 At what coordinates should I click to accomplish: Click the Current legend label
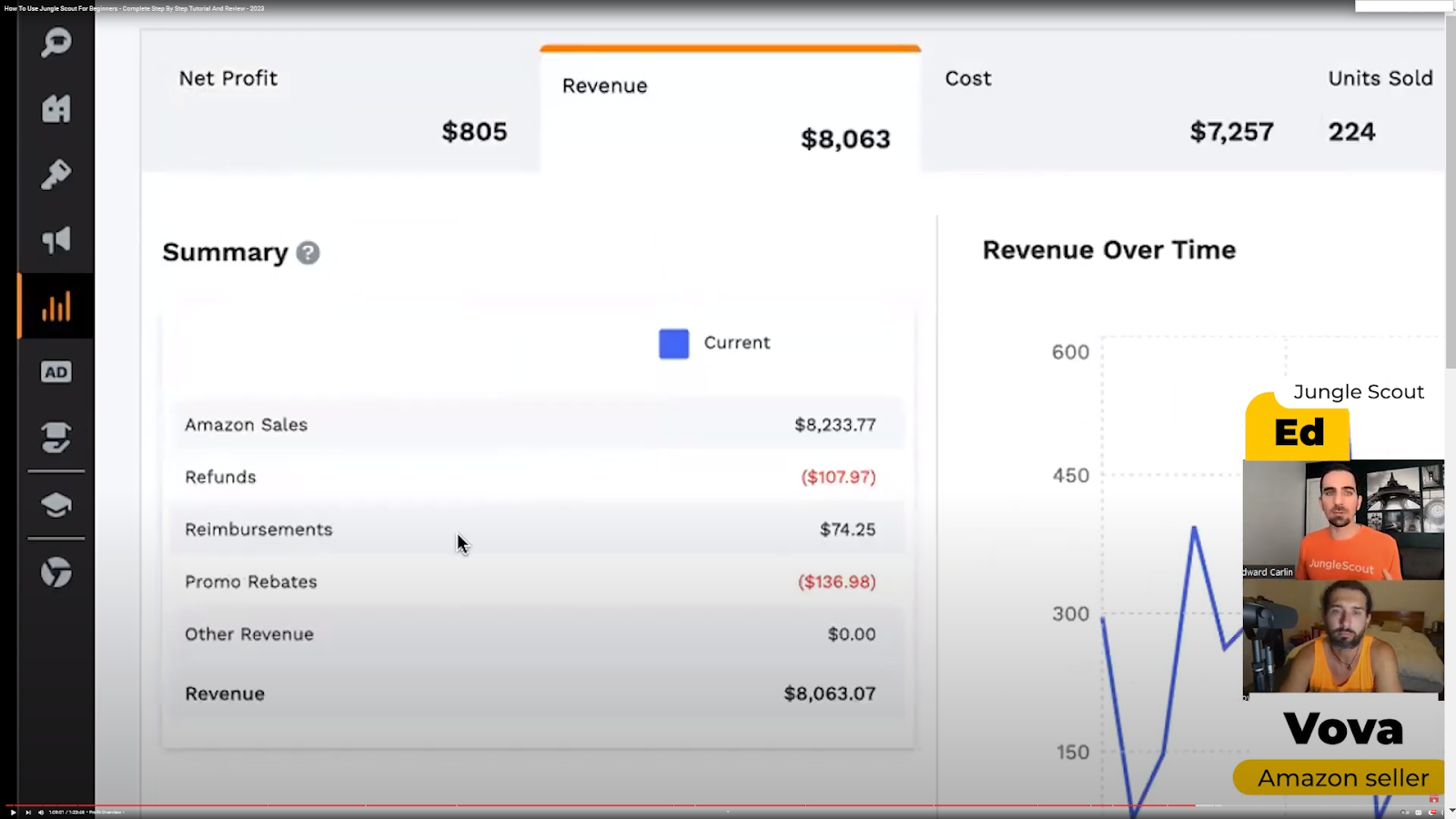click(737, 343)
